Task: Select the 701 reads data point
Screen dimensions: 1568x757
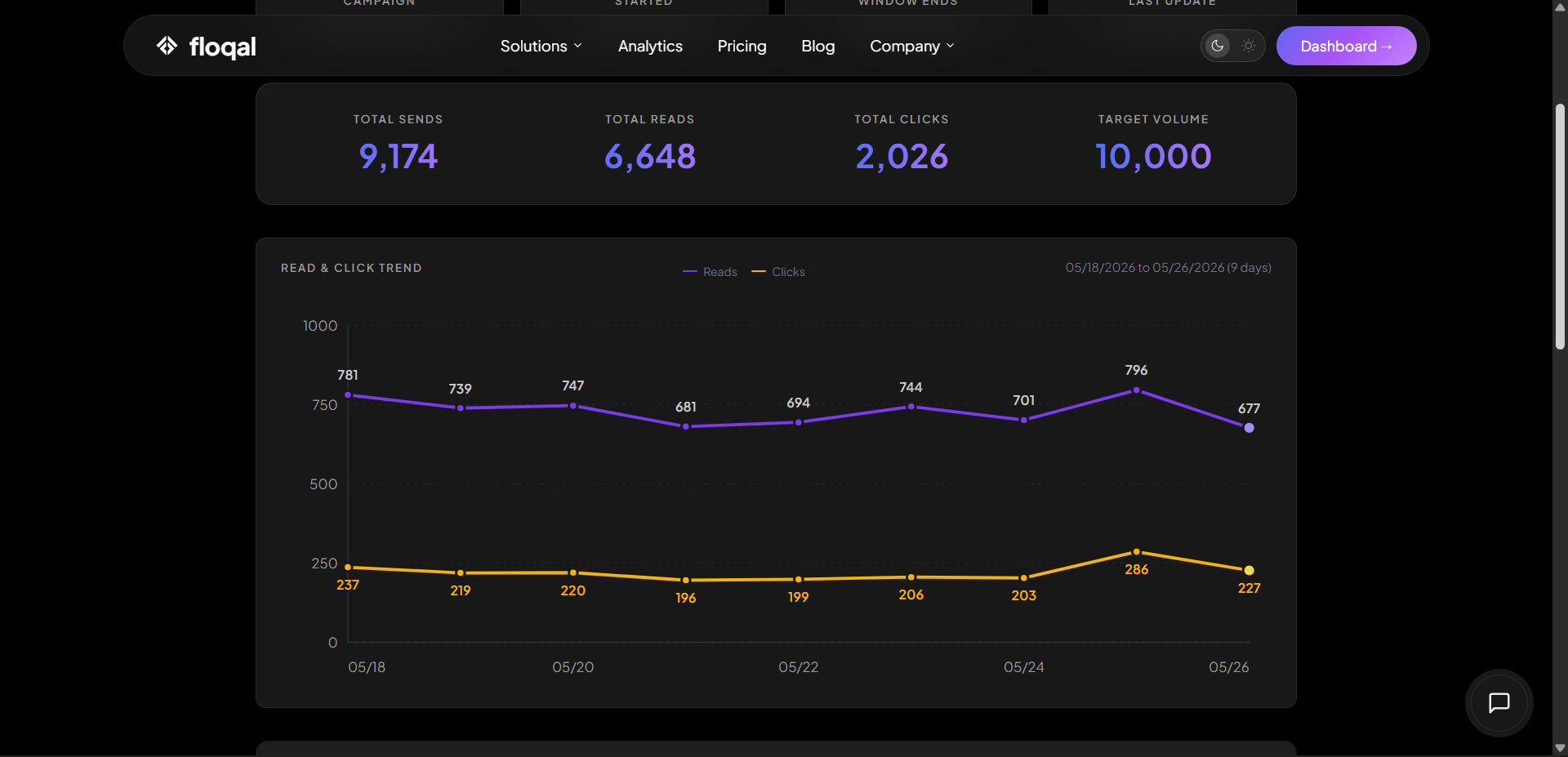Action: tap(1024, 420)
